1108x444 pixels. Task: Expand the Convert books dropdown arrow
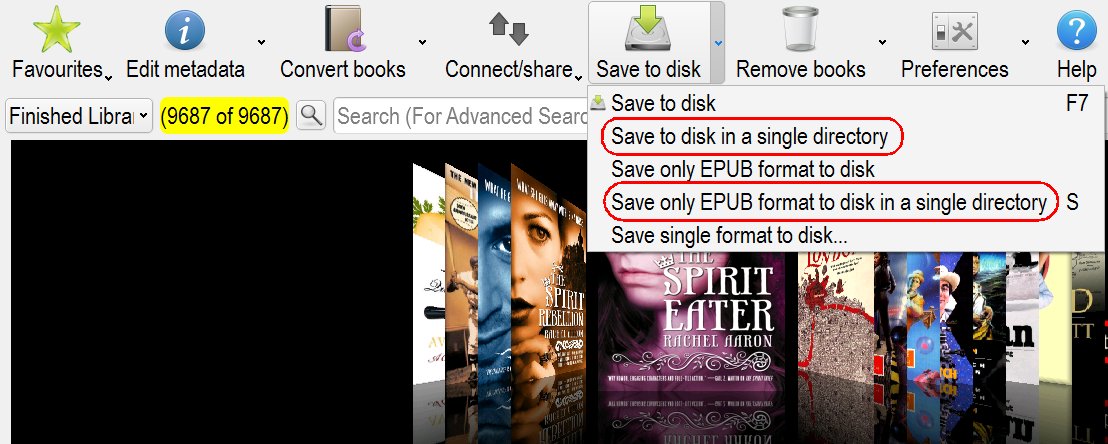[x=422, y=42]
